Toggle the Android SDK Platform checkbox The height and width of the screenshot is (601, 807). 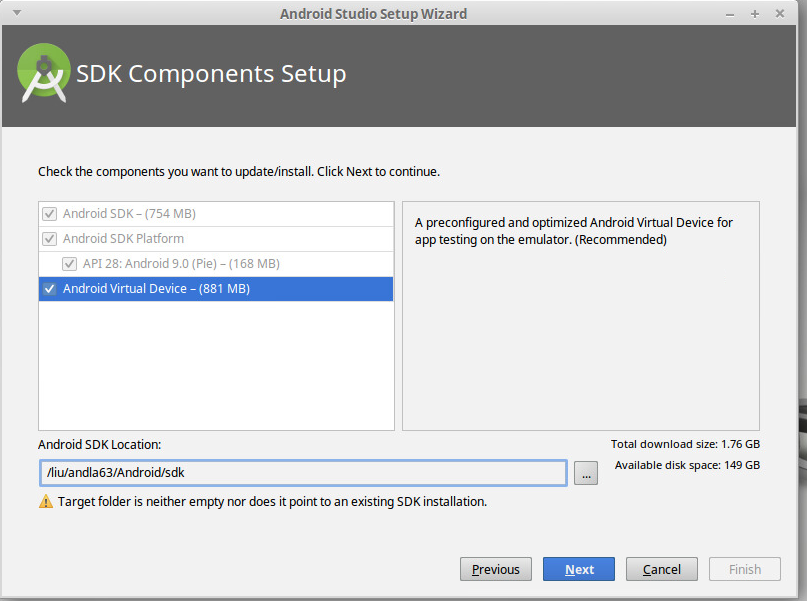pyautogui.click(x=49, y=239)
